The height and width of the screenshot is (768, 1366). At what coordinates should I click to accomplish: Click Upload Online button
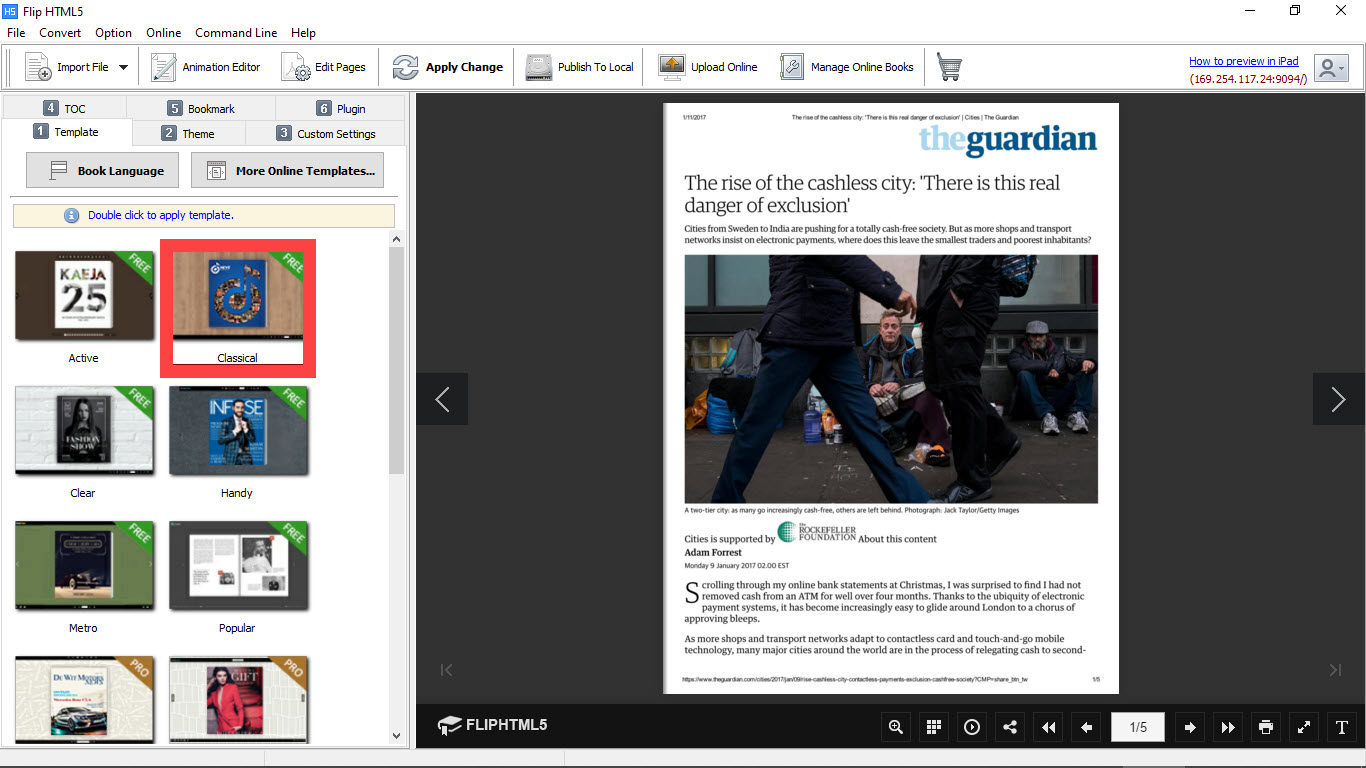708,67
